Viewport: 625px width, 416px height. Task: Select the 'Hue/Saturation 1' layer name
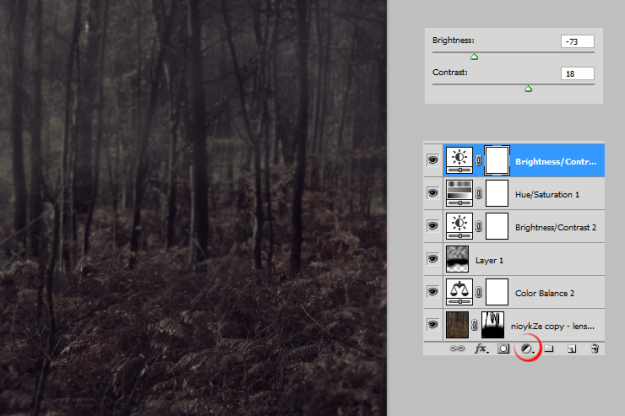547,194
